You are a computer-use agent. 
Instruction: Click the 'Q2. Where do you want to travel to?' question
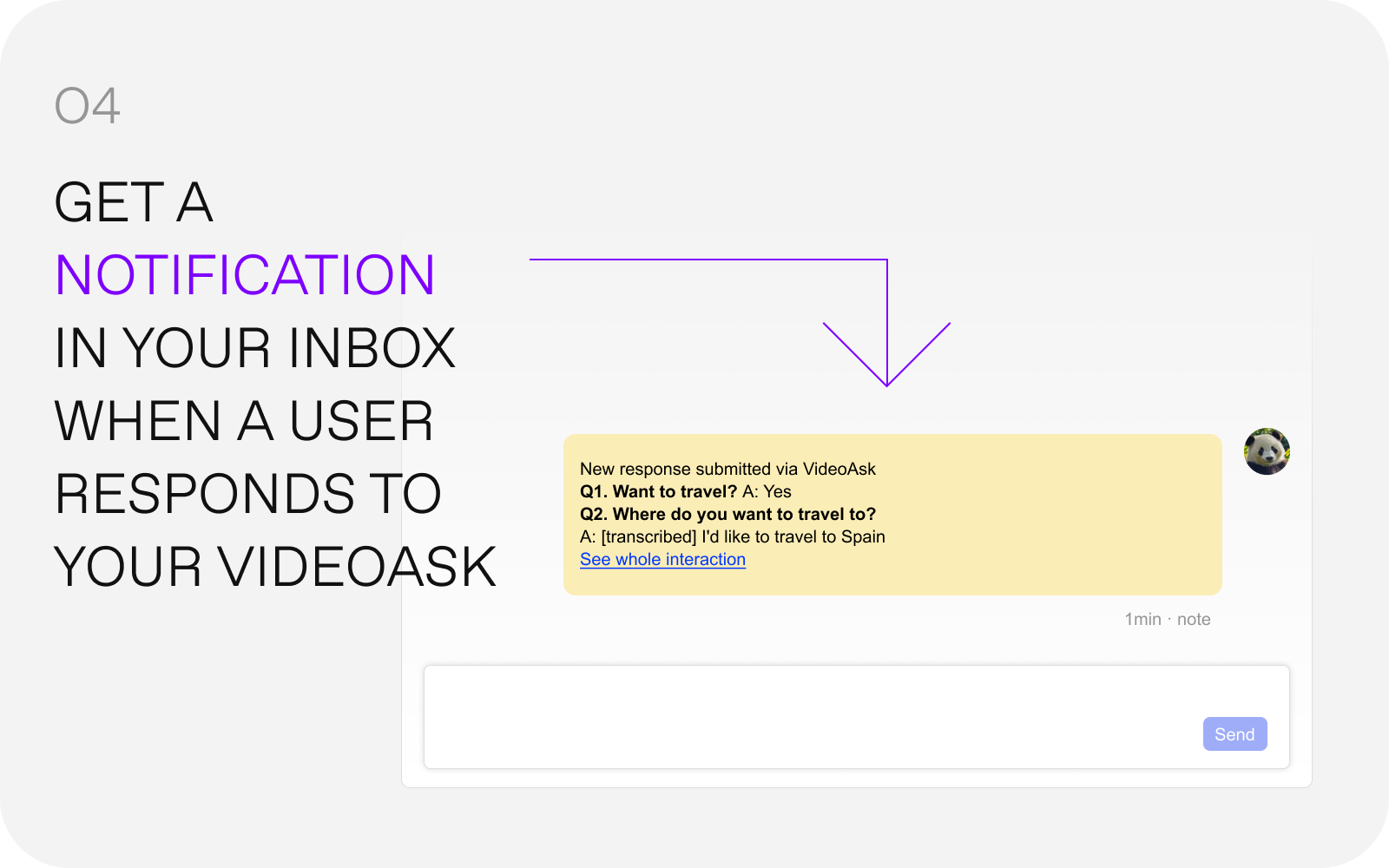(x=727, y=515)
